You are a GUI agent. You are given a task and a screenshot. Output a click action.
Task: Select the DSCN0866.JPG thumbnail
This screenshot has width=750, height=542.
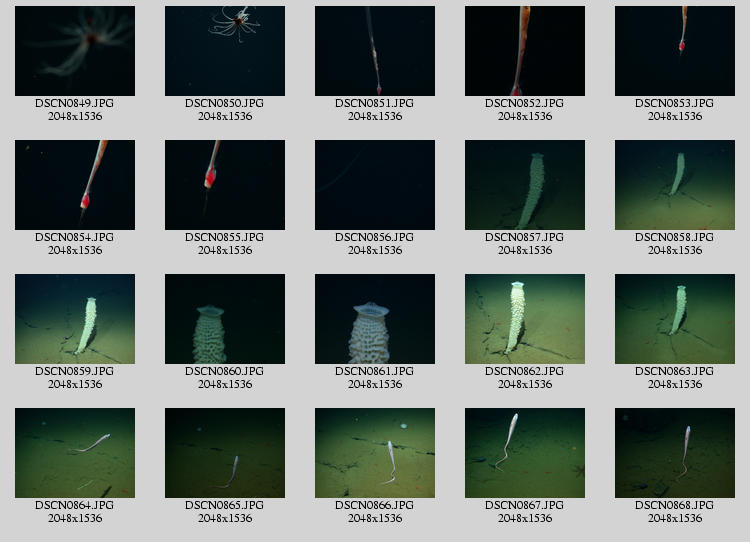[x=375, y=453]
